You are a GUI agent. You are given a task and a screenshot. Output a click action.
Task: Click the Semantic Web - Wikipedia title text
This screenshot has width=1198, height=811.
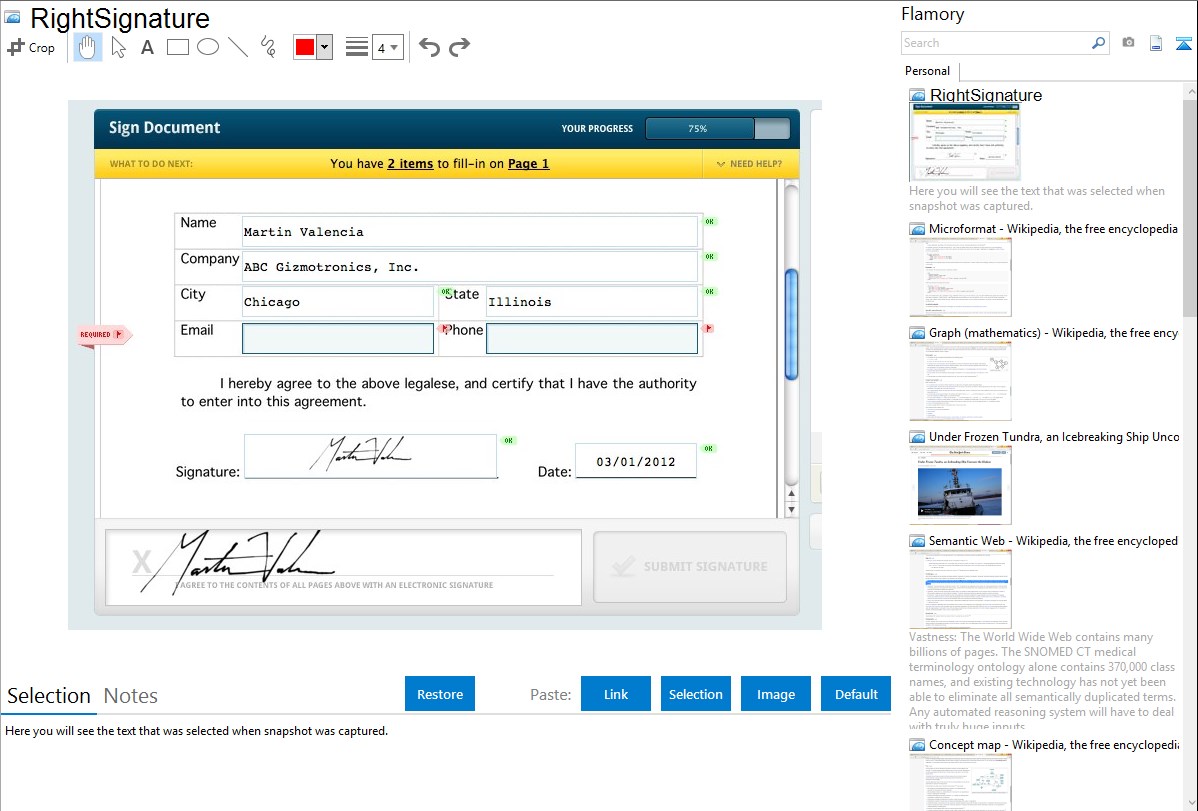(1053, 540)
